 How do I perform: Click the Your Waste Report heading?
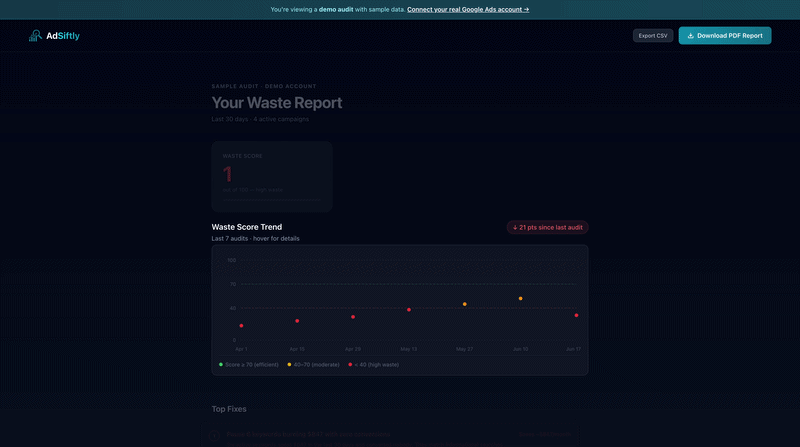pyautogui.click(x=277, y=103)
